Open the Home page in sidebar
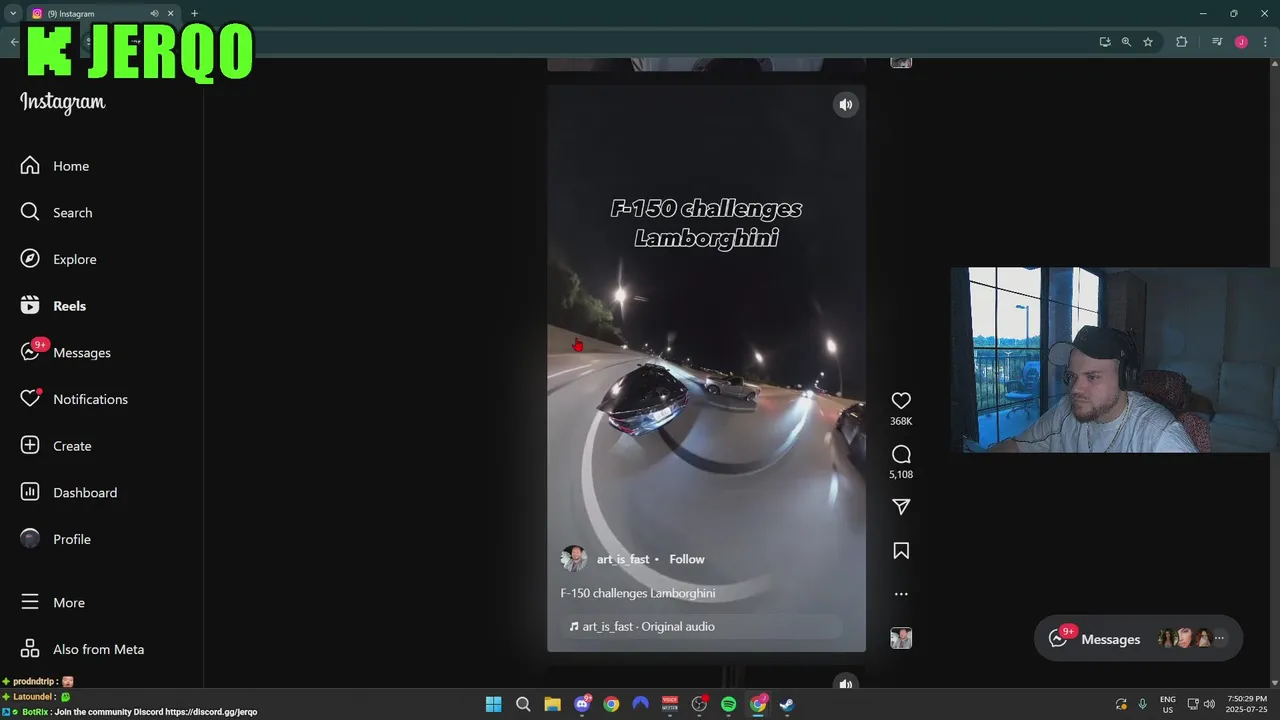 [55, 166]
